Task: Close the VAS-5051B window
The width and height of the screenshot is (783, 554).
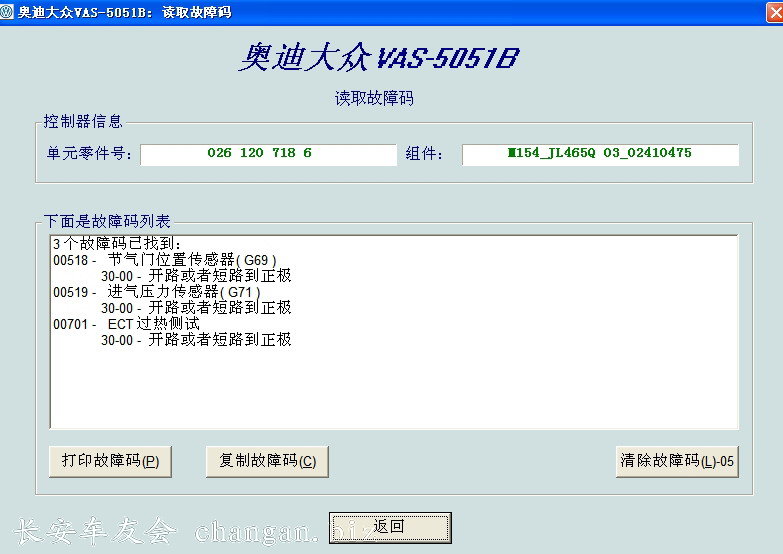Action: (775, 12)
